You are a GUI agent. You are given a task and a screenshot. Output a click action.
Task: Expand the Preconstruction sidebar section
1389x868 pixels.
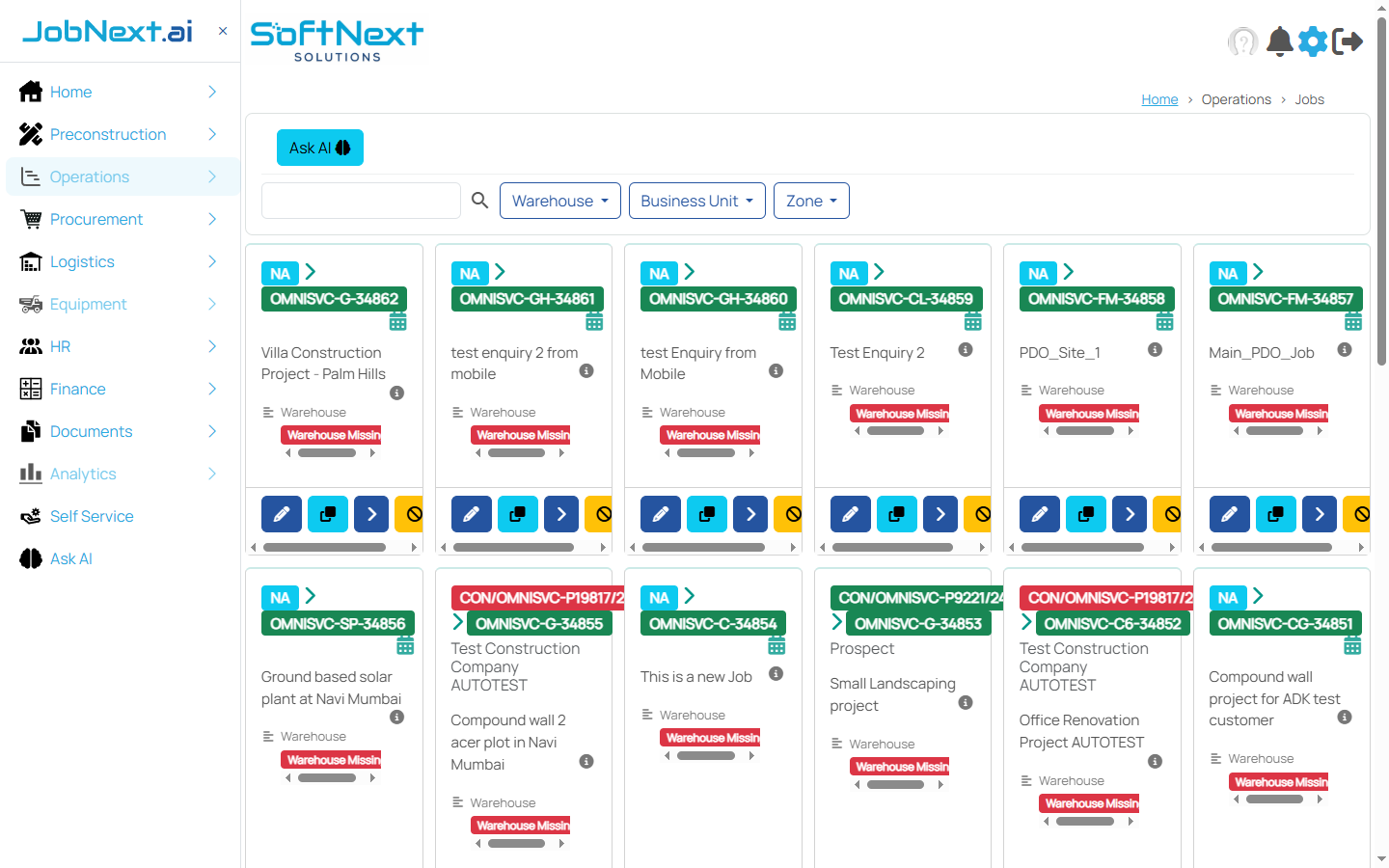(x=107, y=134)
